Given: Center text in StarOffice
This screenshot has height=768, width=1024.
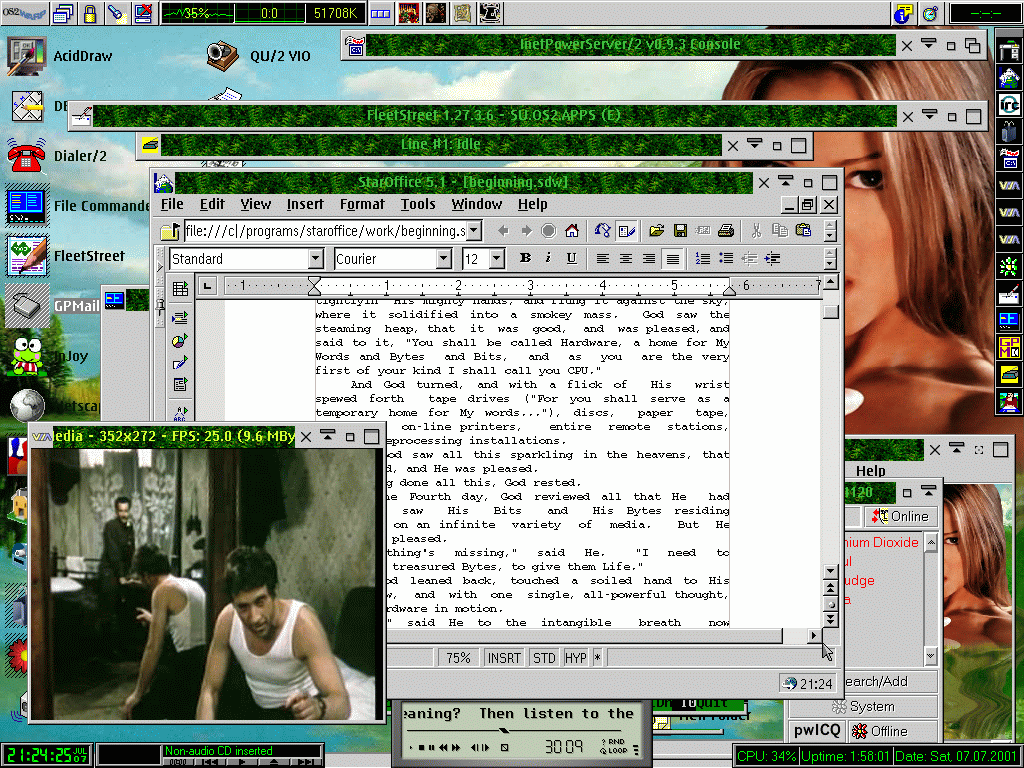Looking at the screenshot, I should 626,259.
